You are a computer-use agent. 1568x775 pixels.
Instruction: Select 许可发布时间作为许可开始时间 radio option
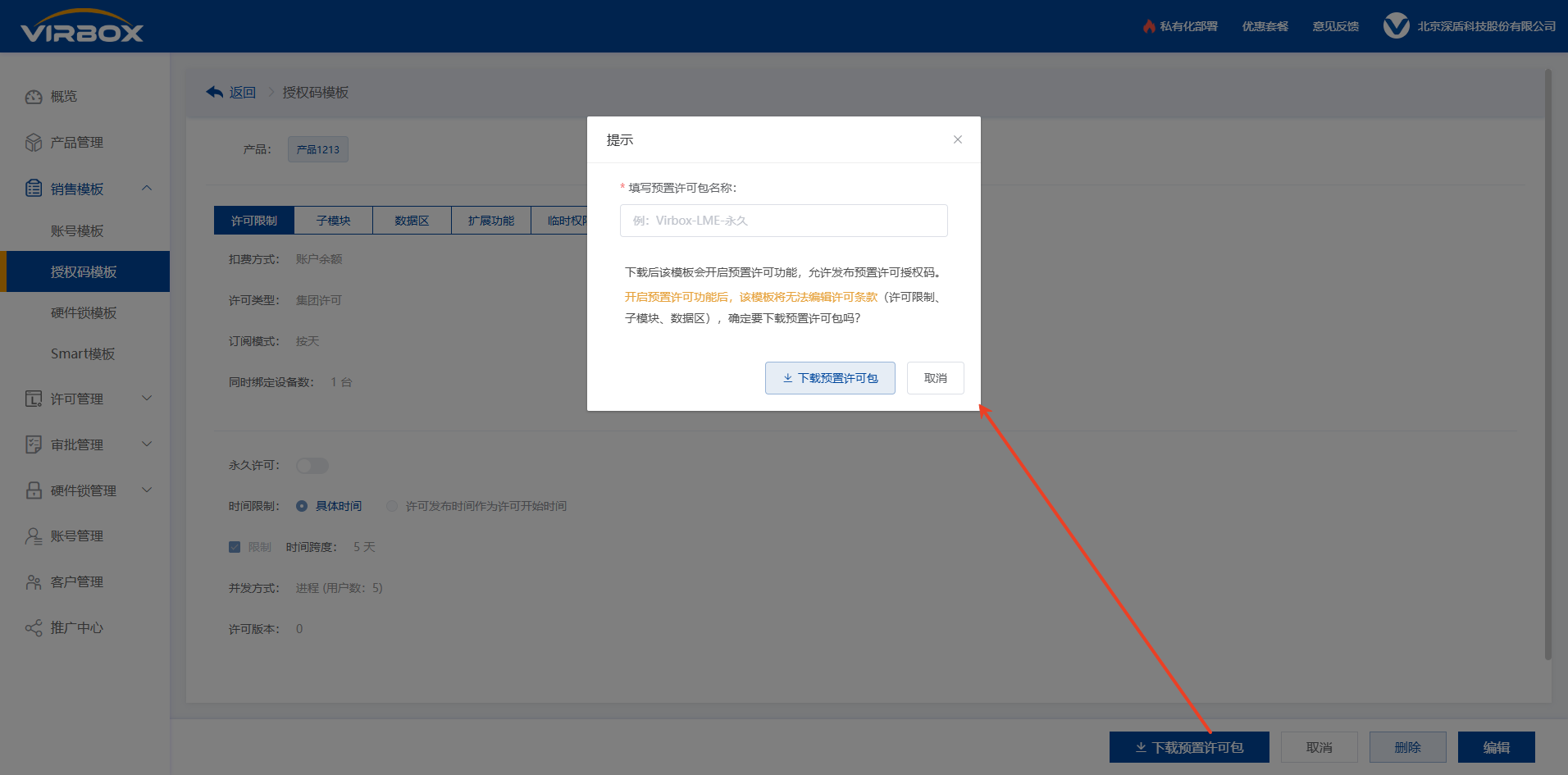click(392, 506)
